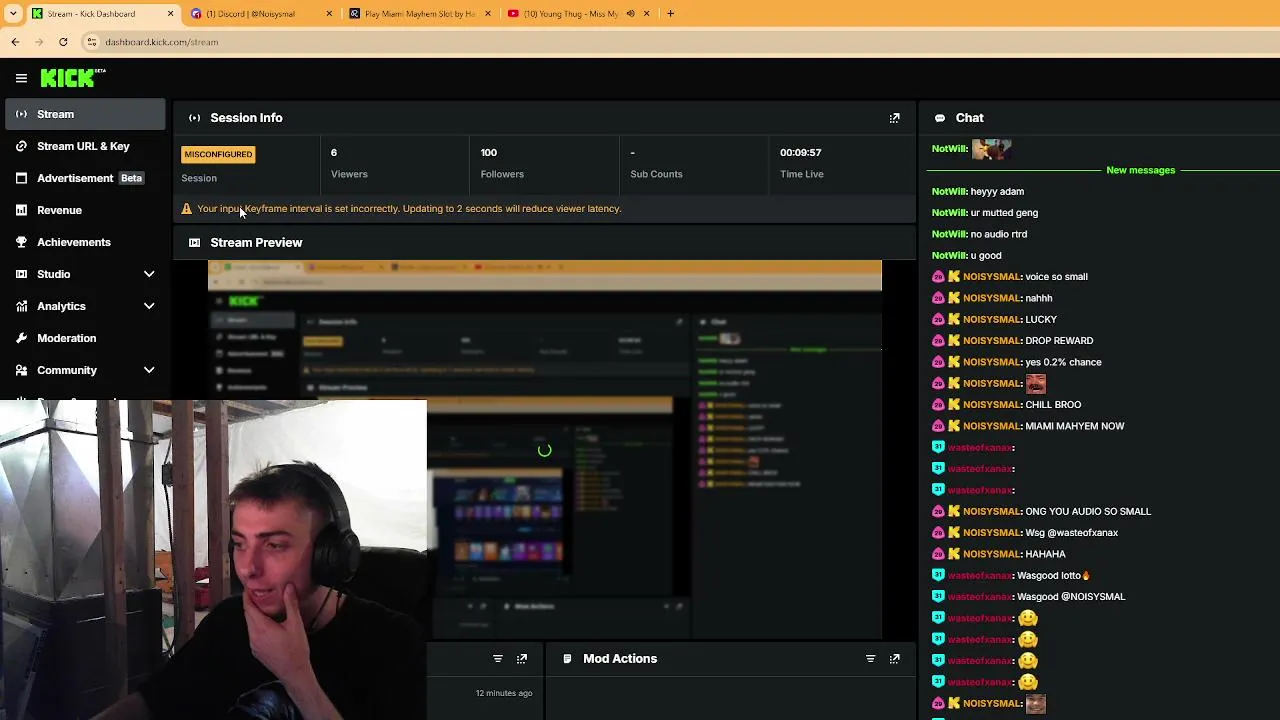Click the 'u good' chat message
This screenshot has height=720, width=1280.
click(986, 255)
